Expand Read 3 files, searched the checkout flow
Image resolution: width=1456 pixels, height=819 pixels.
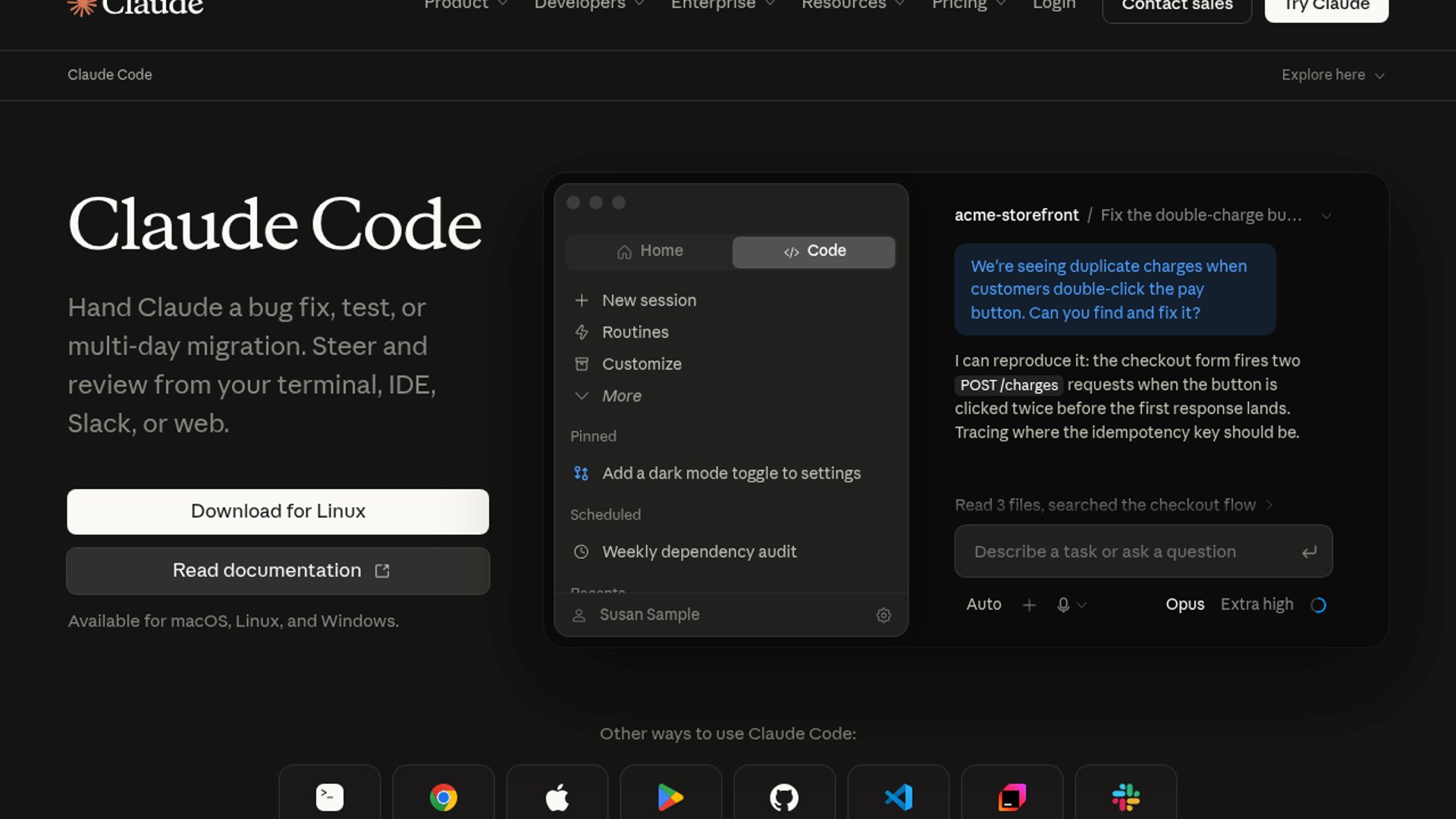coord(1113,505)
